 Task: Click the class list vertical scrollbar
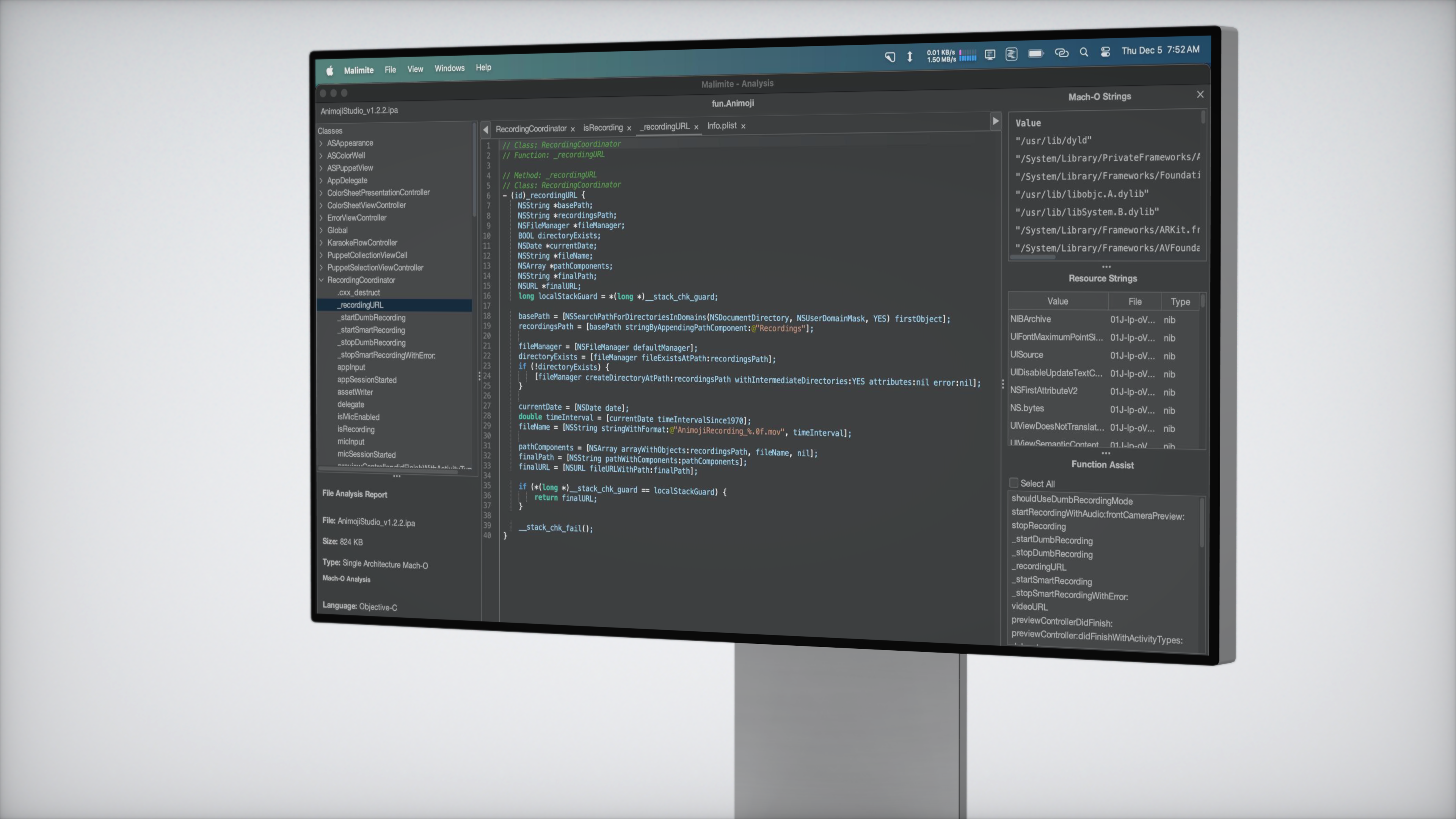474,169
